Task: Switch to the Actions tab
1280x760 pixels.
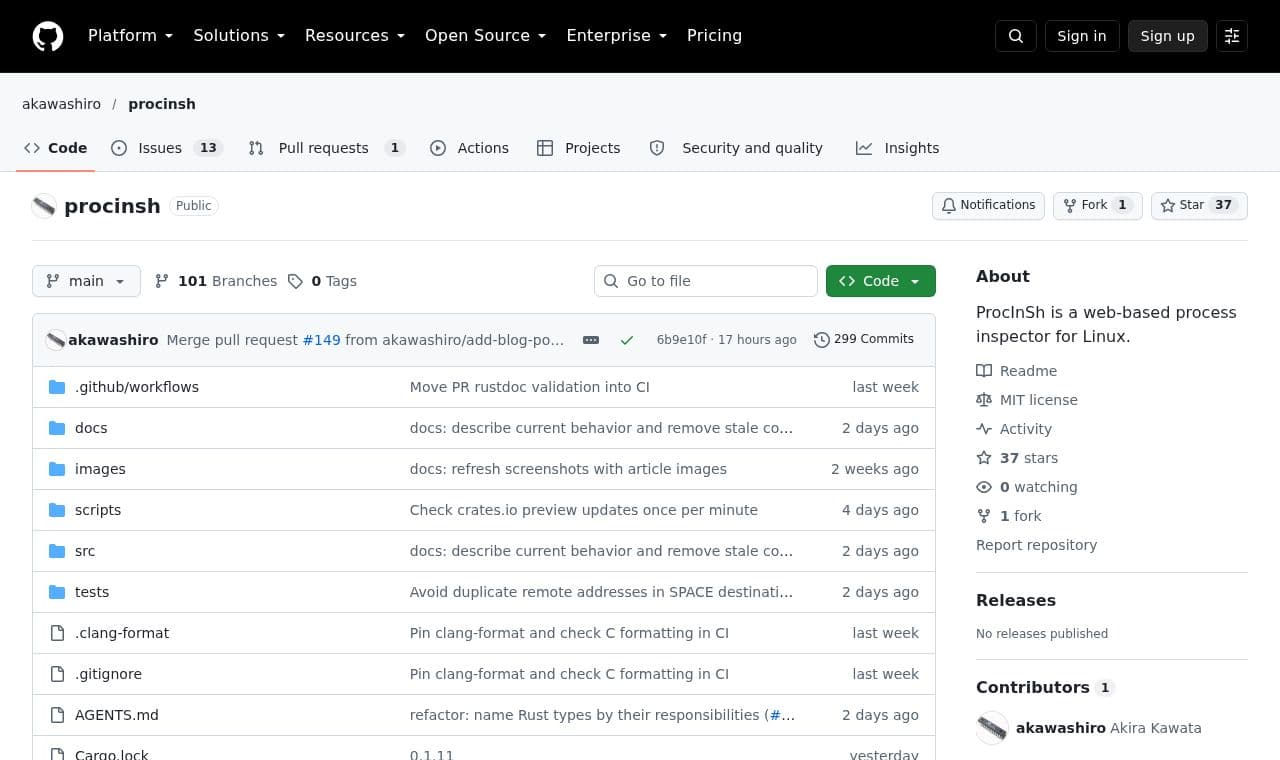Action: click(469, 148)
